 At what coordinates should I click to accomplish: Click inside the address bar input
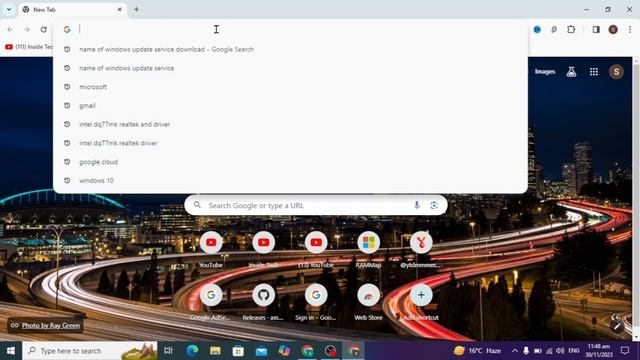pos(290,29)
